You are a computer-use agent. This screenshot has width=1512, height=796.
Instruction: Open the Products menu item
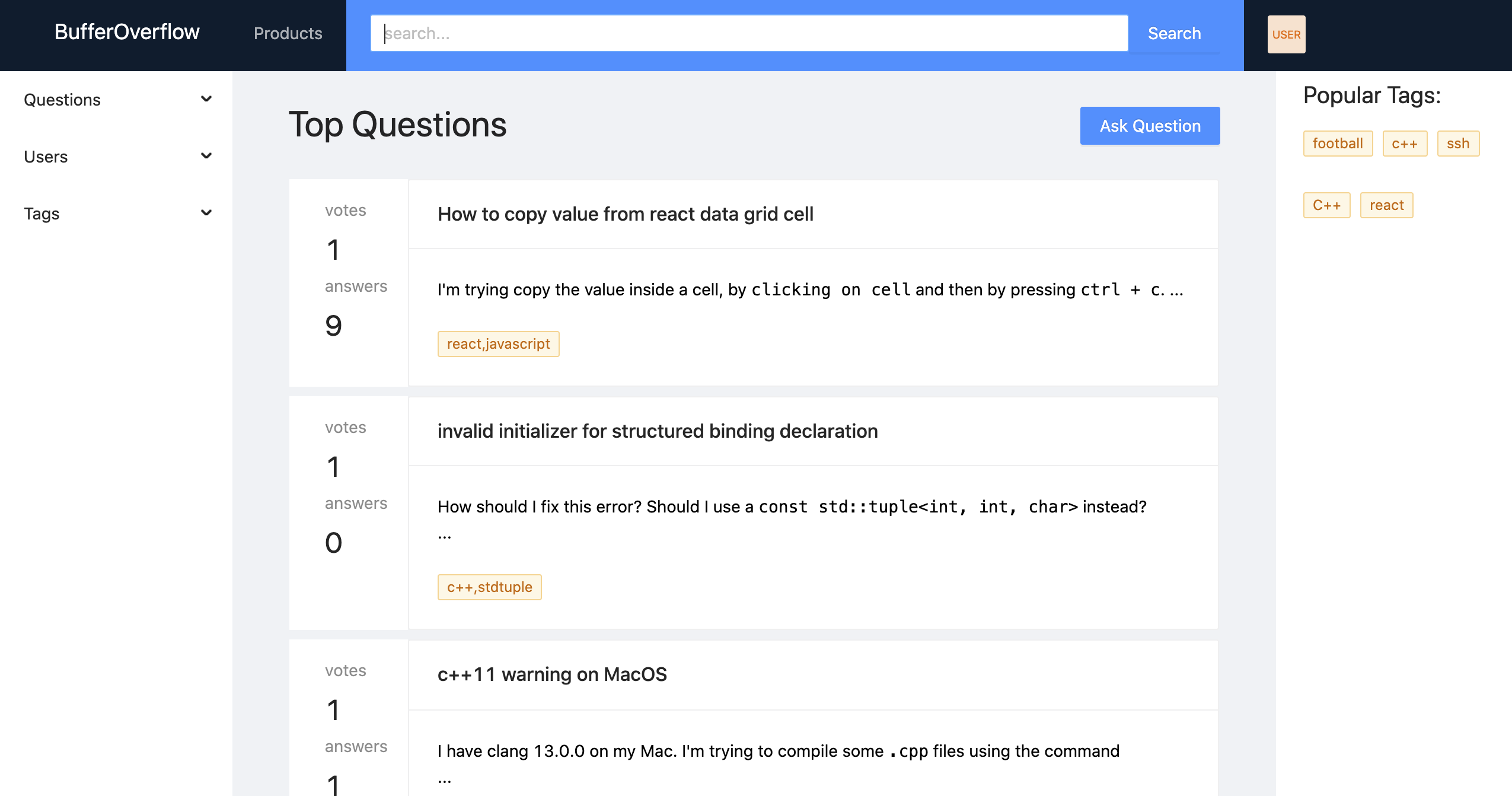point(287,33)
